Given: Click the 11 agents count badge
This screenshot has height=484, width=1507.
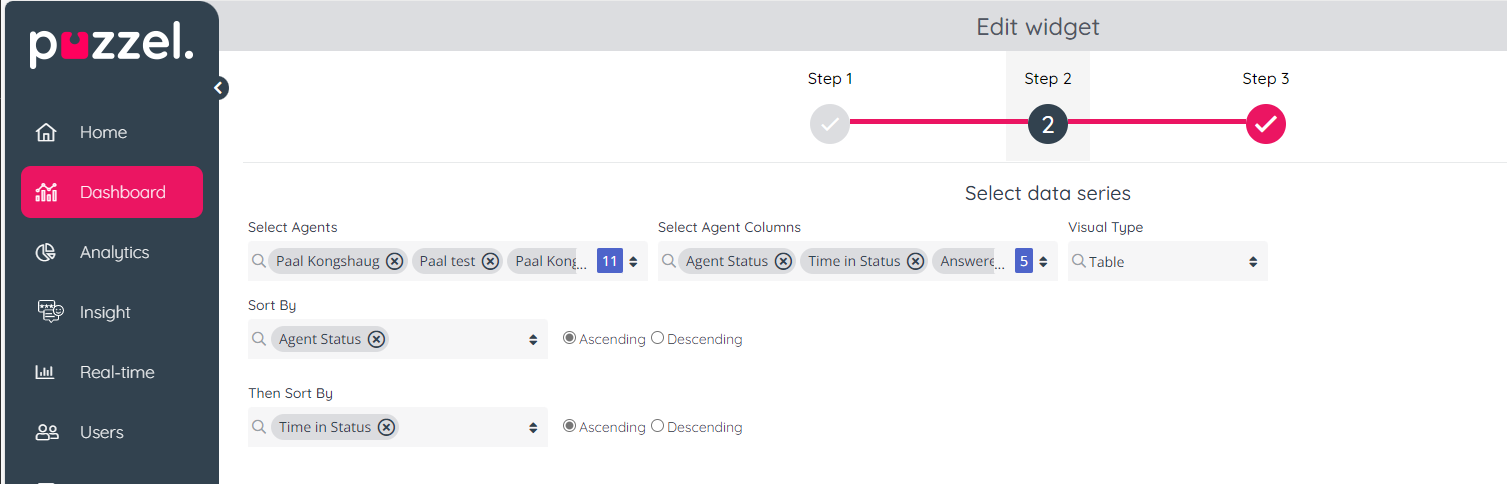Looking at the screenshot, I should tap(609, 261).
